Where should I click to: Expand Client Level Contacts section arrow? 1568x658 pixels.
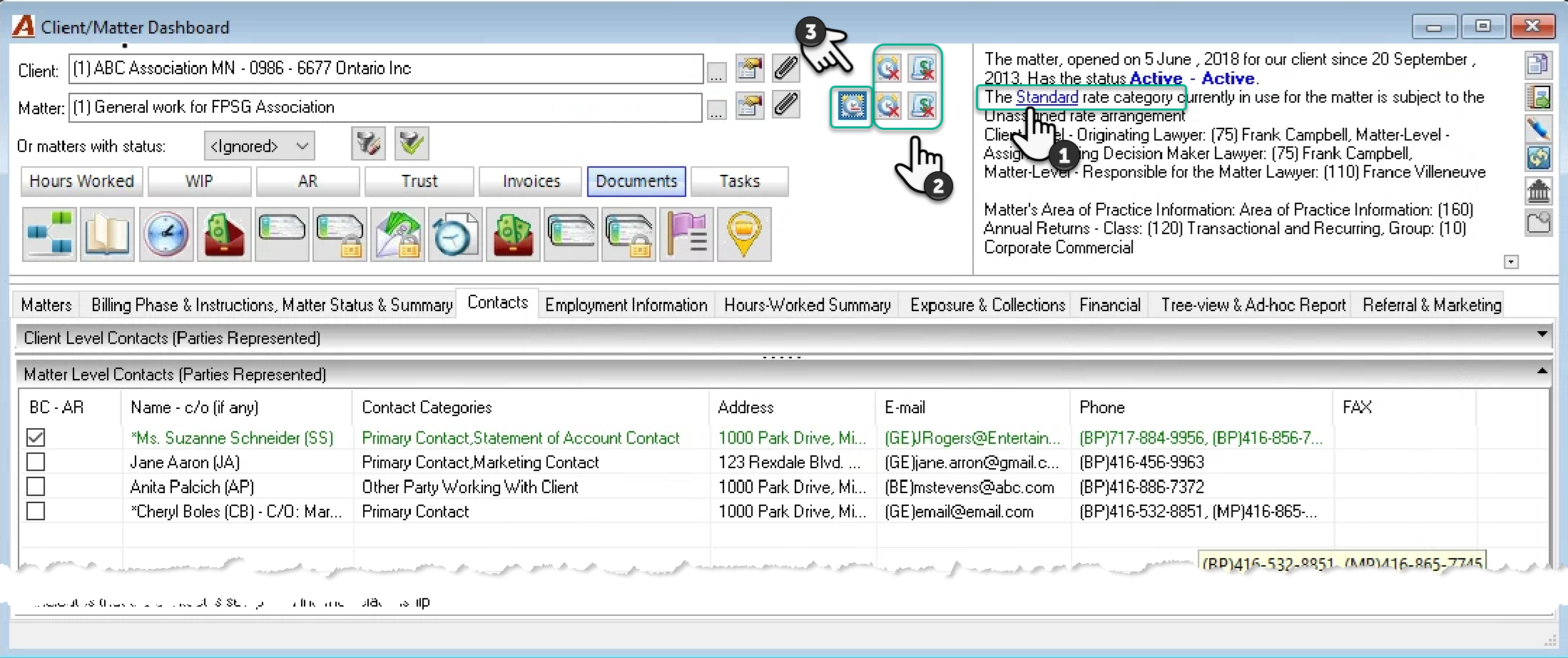coord(1542,335)
